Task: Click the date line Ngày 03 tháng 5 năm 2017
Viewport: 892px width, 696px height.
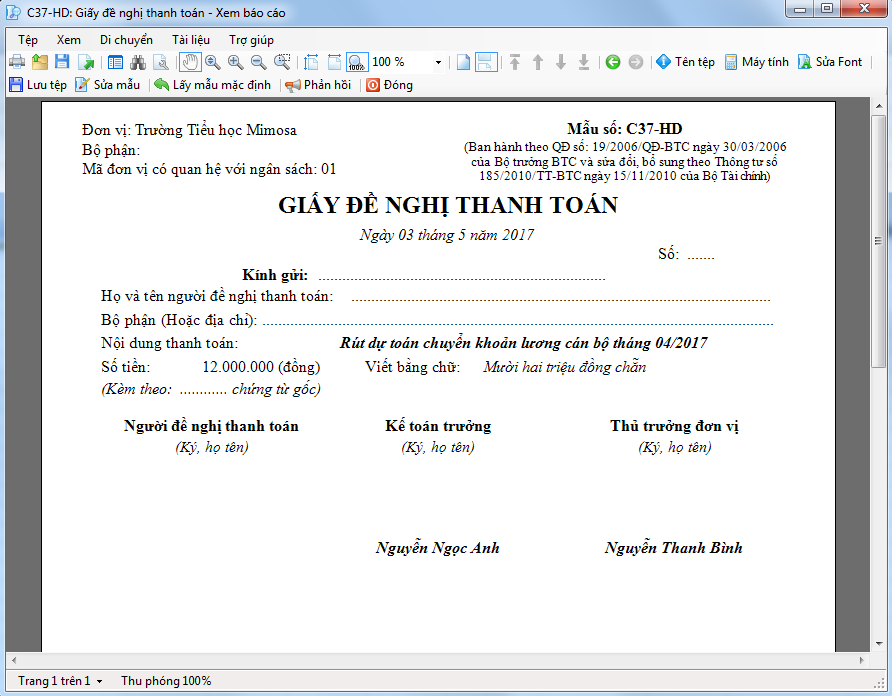Action: (x=447, y=235)
